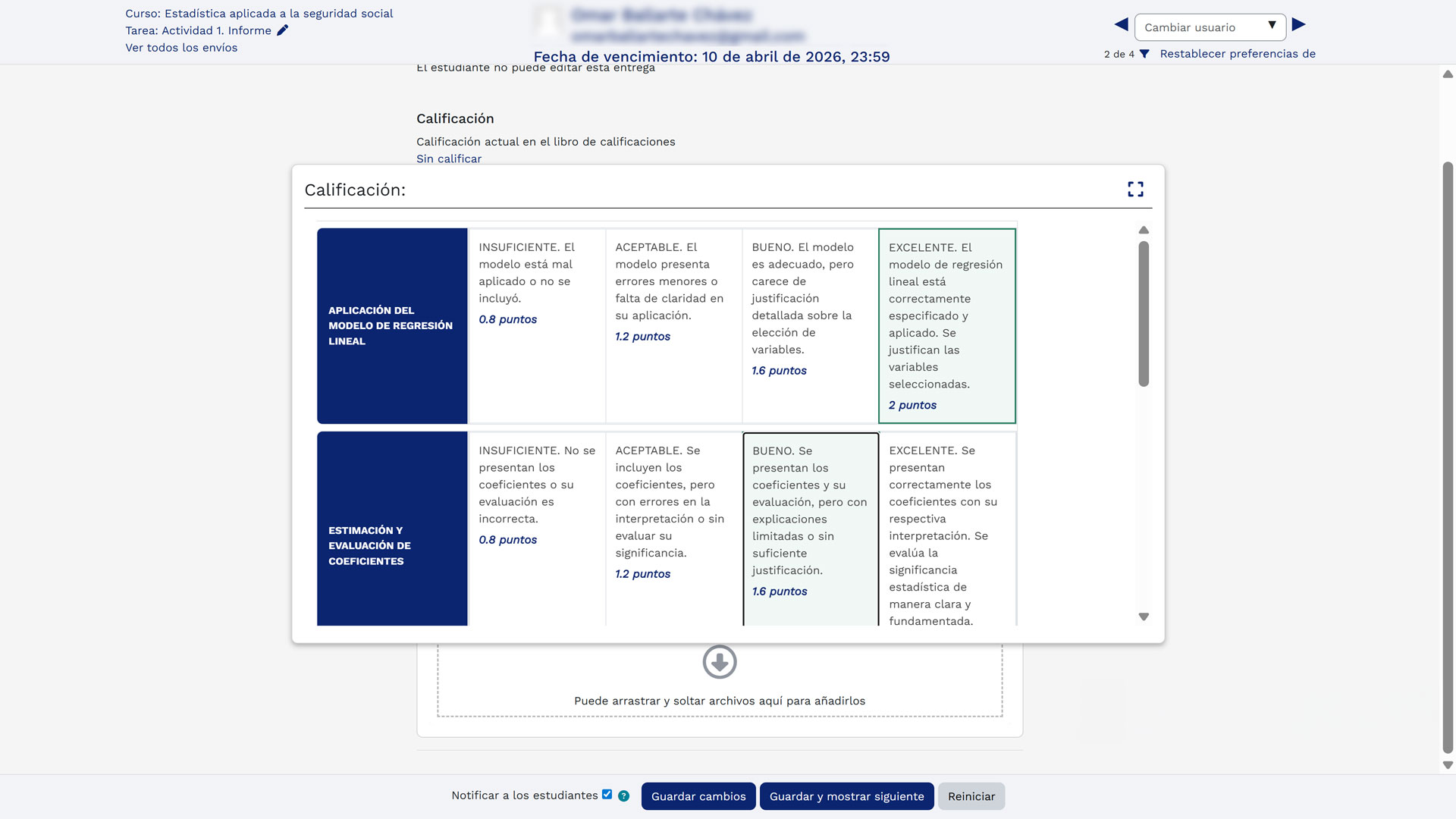Click the "Reiniciar" button
Viewport: 1456px width, 819px height.
coord(971,796)
